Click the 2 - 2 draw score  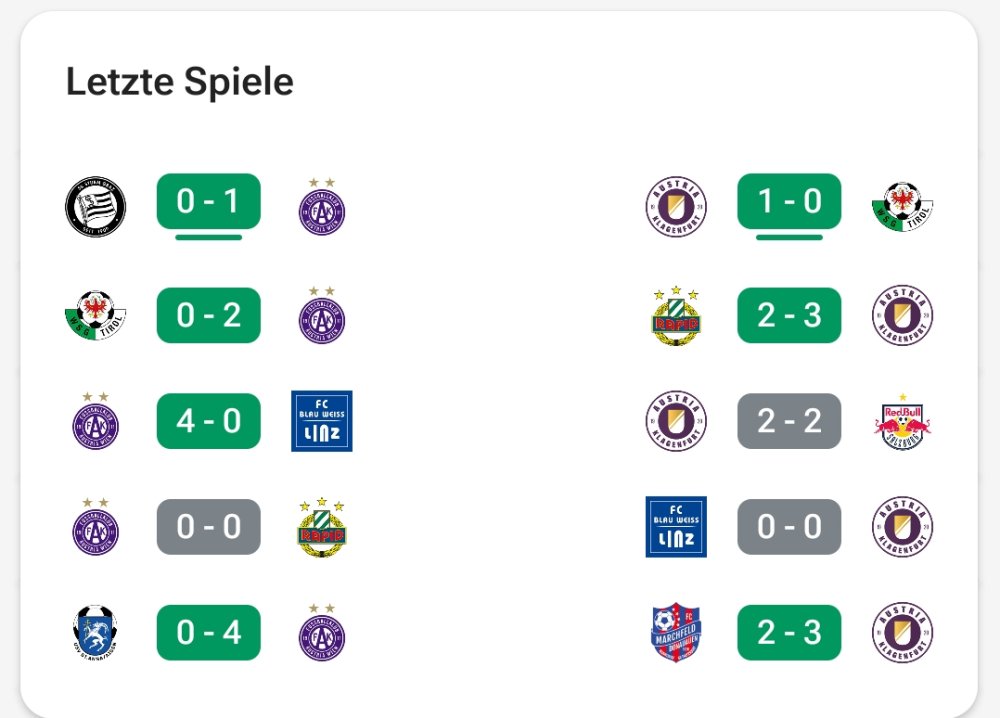click(789, 421)
